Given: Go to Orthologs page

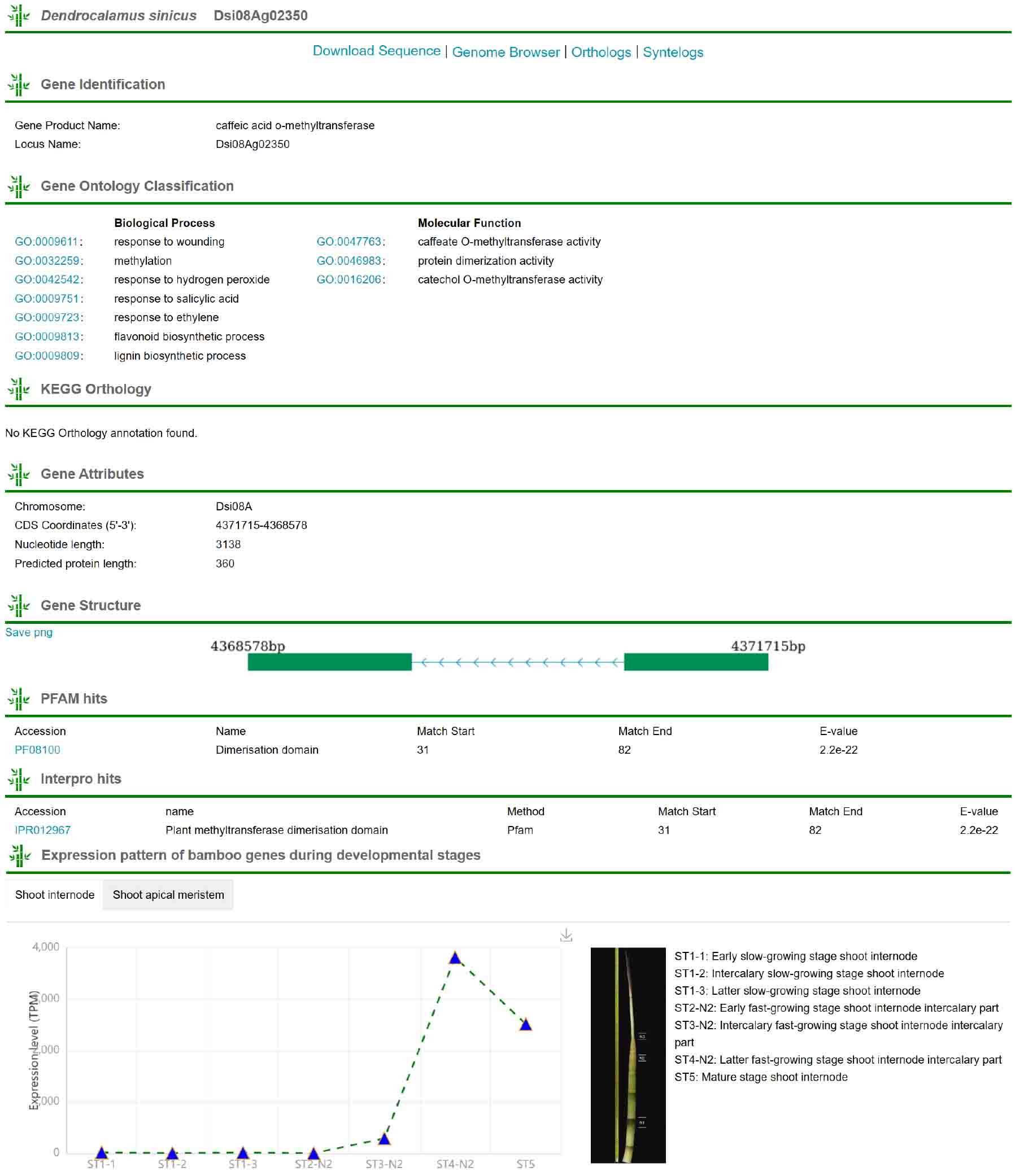Looking at the screenshot, I should [x=600, y=52].
